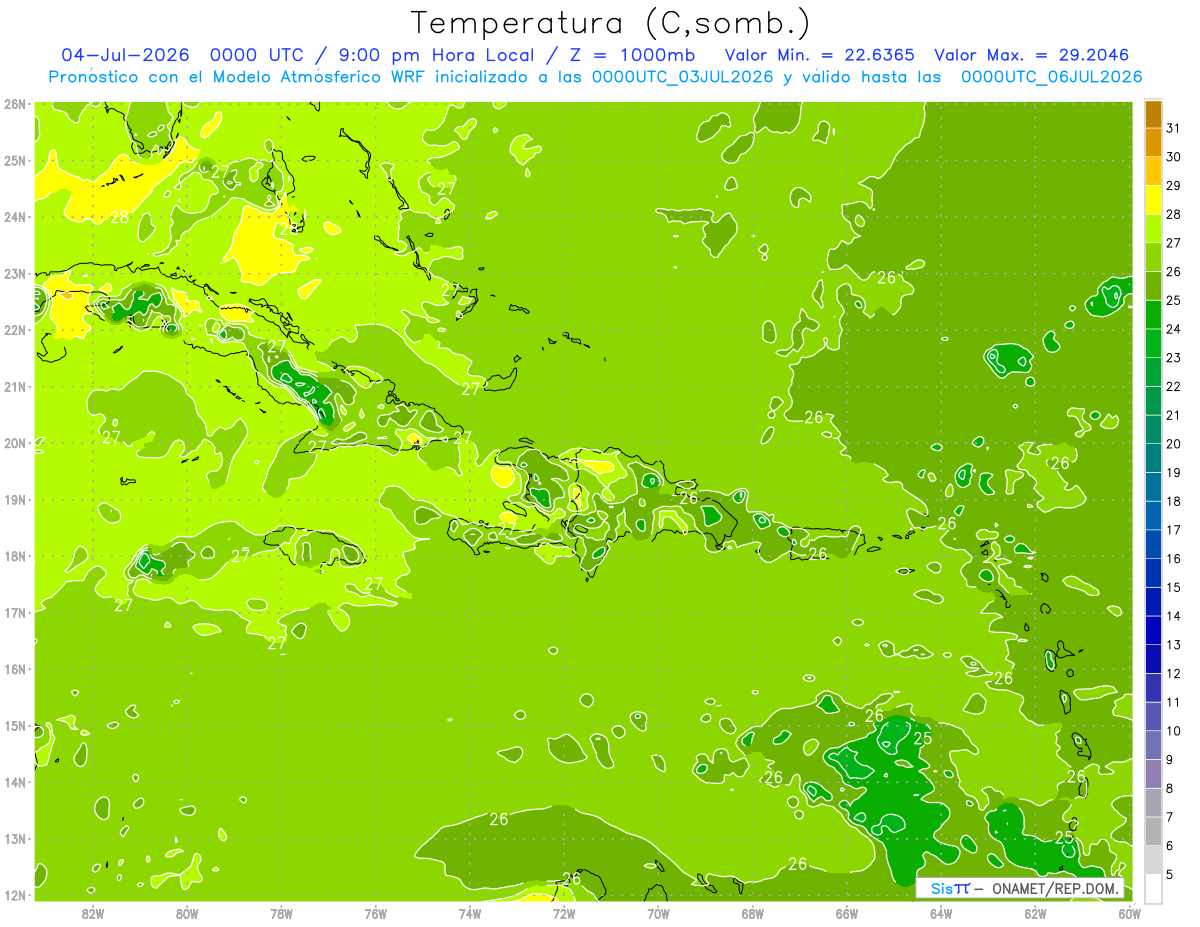The width and height of the screenshot is (1200, 927).
Task: Click the '64W' longitude axis label
Action: coord(940,913)
